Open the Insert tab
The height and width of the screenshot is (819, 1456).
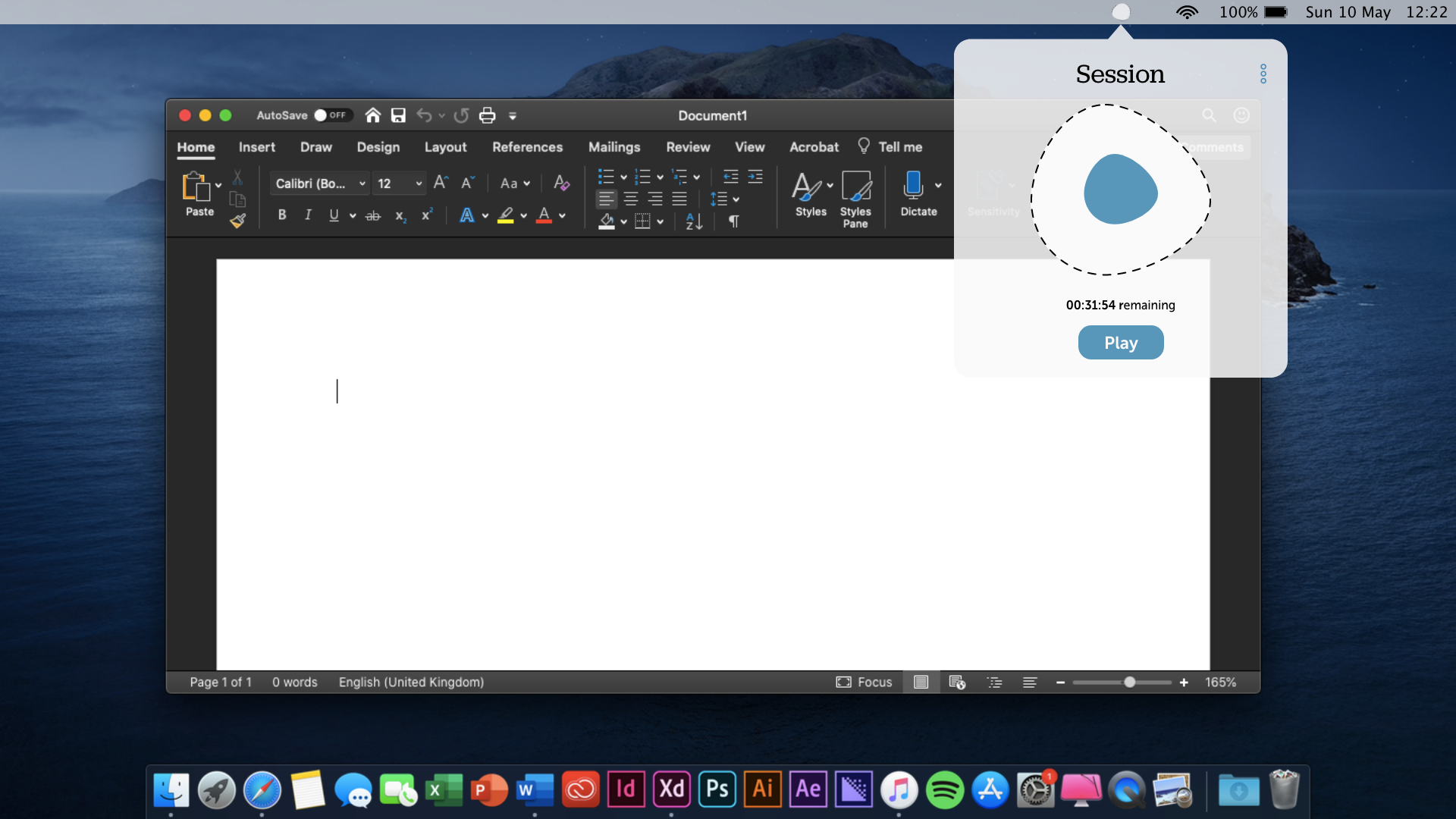pos(257,147)
